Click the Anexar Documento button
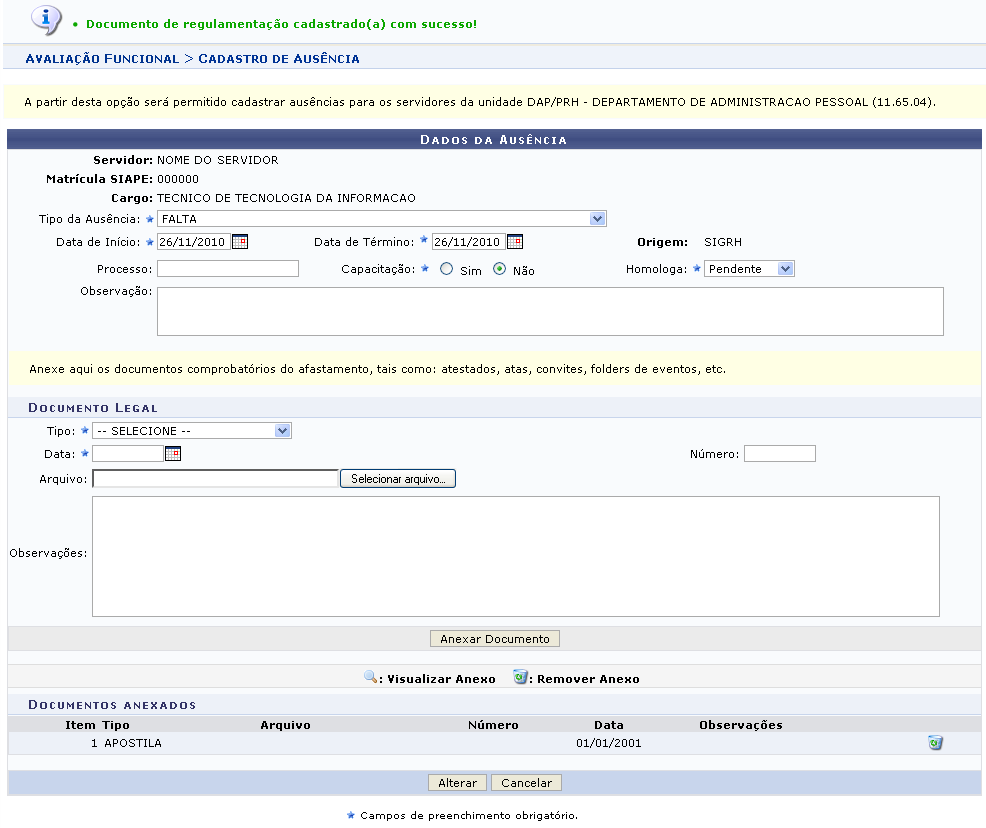Viewport: 986px width, 828px height. tap(495, 639)
